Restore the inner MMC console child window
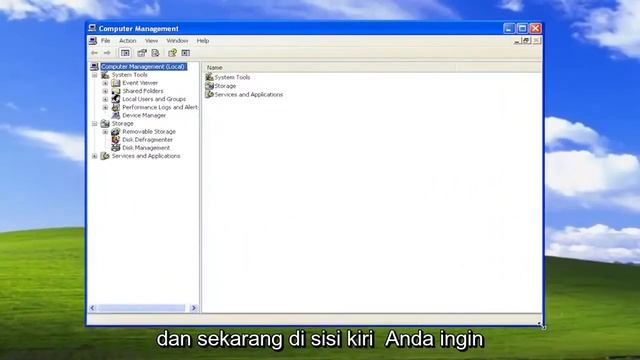Viewport: 640px width, 360px height. tap(527, 41)
